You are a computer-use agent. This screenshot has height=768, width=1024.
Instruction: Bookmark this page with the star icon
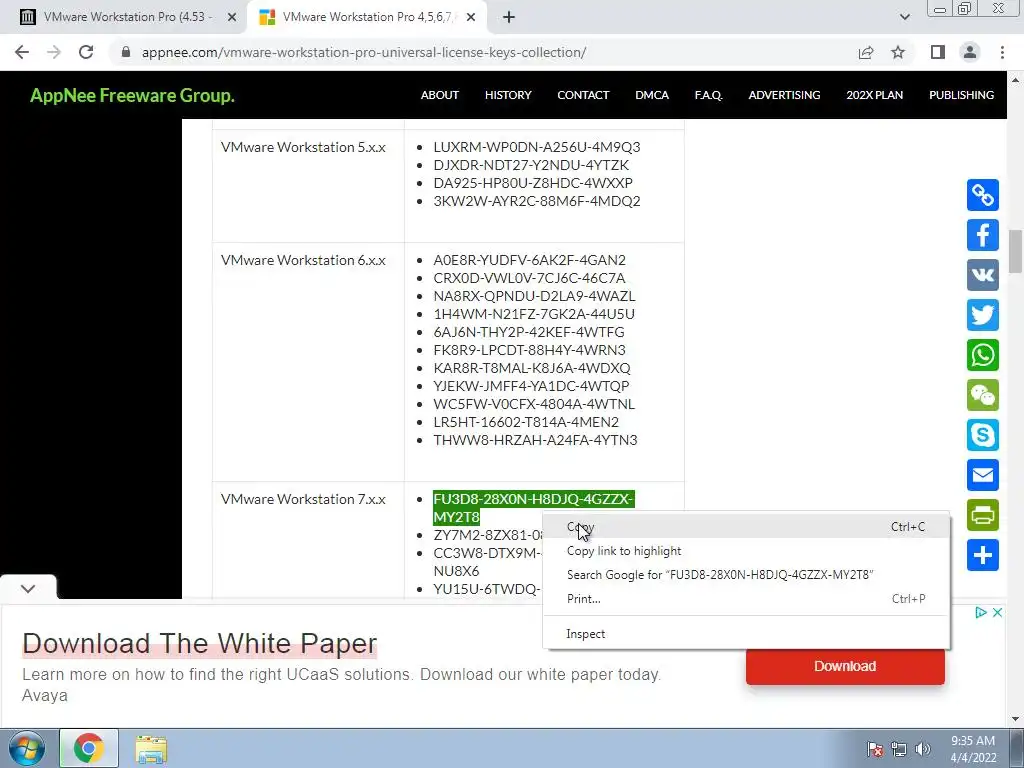898,52
